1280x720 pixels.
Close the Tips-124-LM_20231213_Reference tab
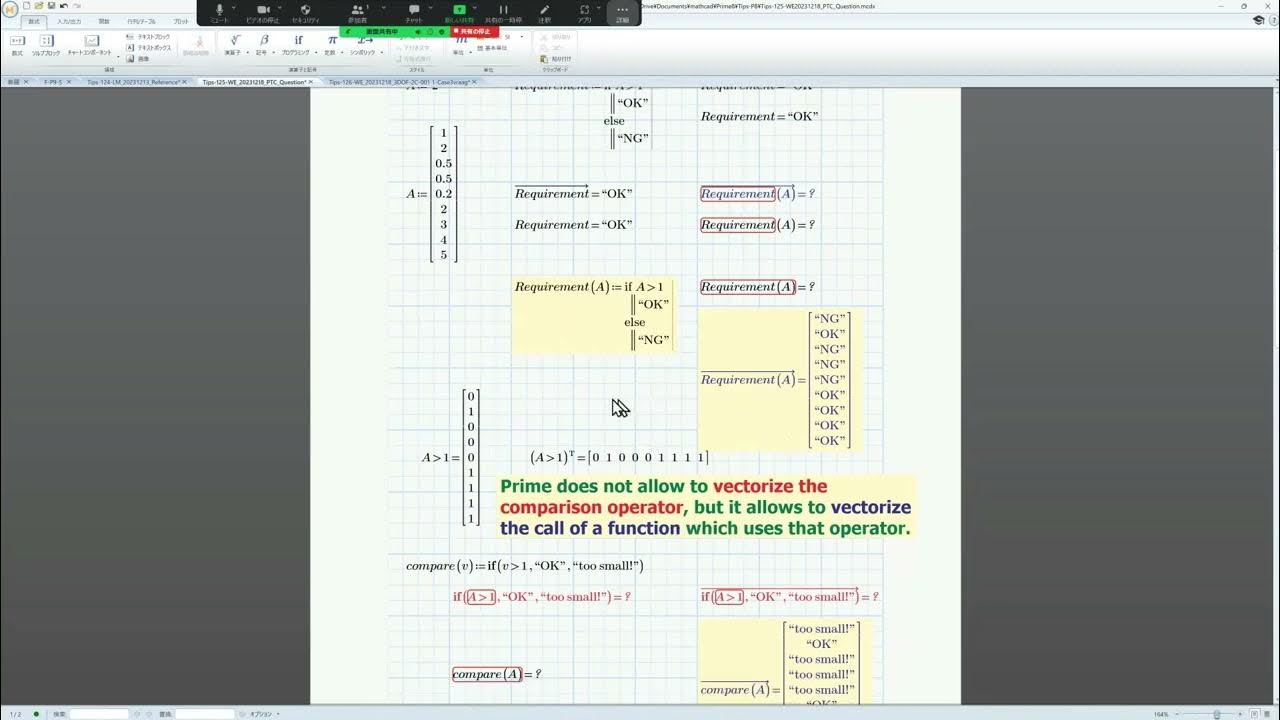(185, 82)
